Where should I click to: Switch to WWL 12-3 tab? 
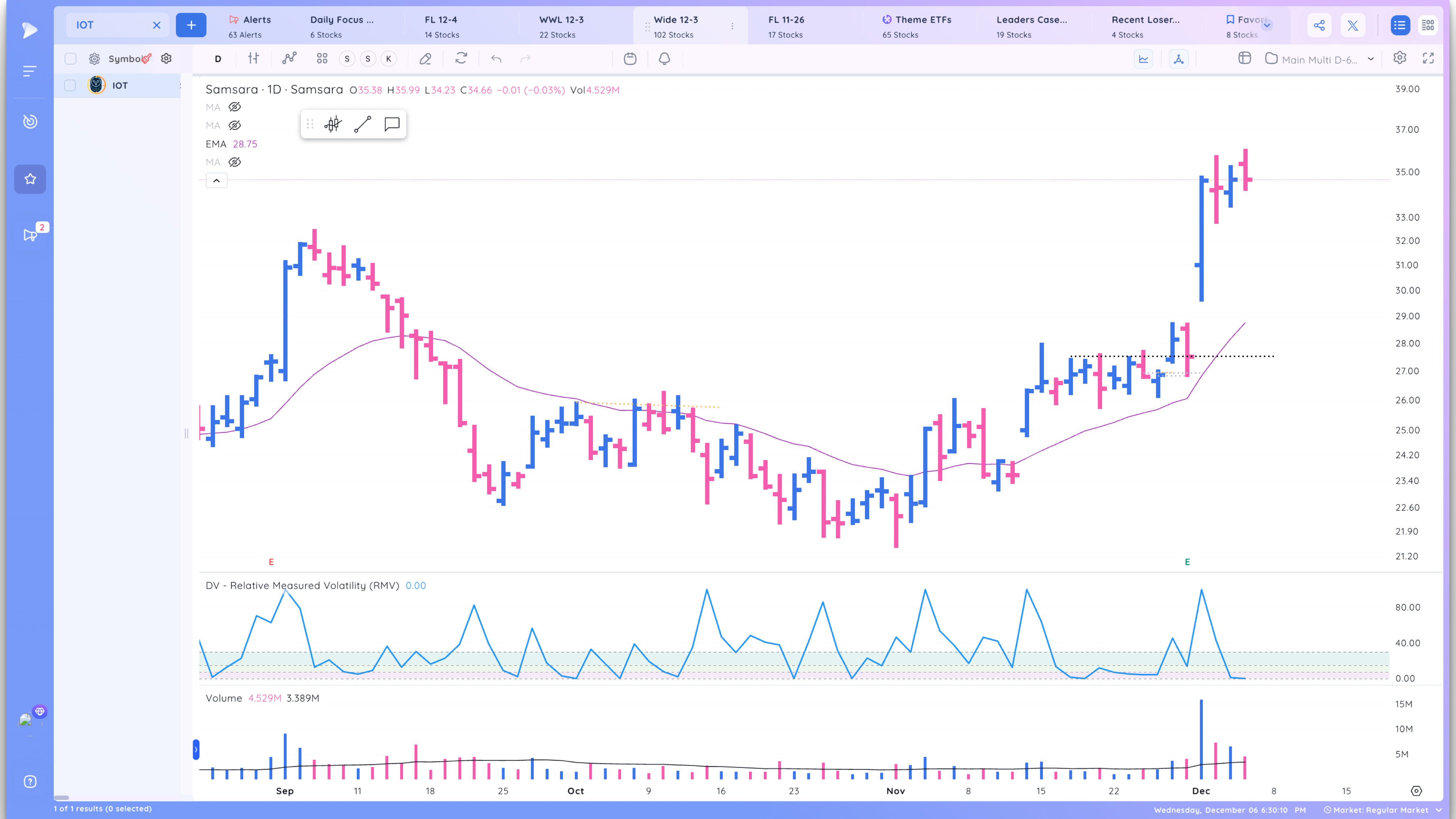coord(561,27)
